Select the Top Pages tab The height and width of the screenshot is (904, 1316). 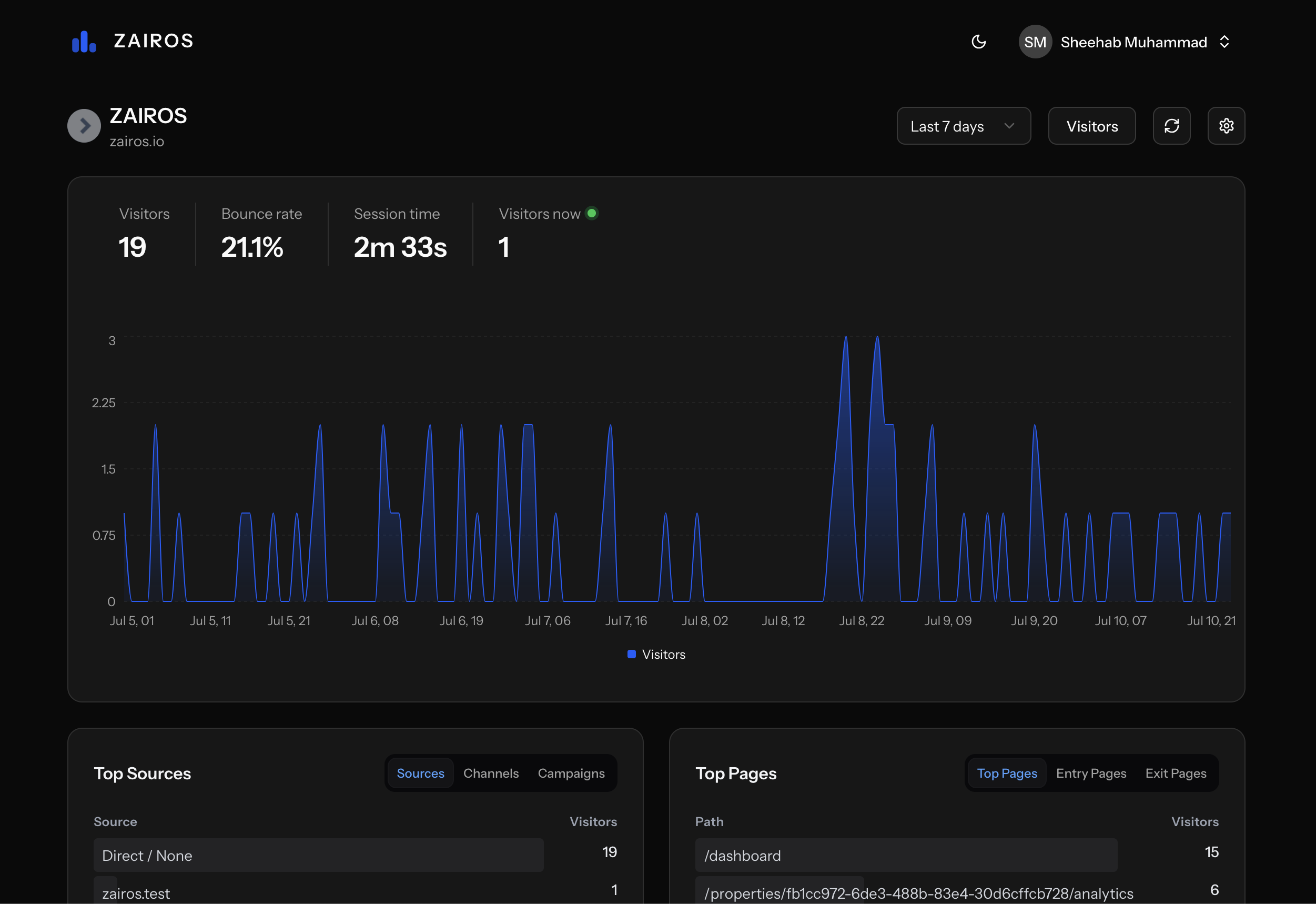1007,773
